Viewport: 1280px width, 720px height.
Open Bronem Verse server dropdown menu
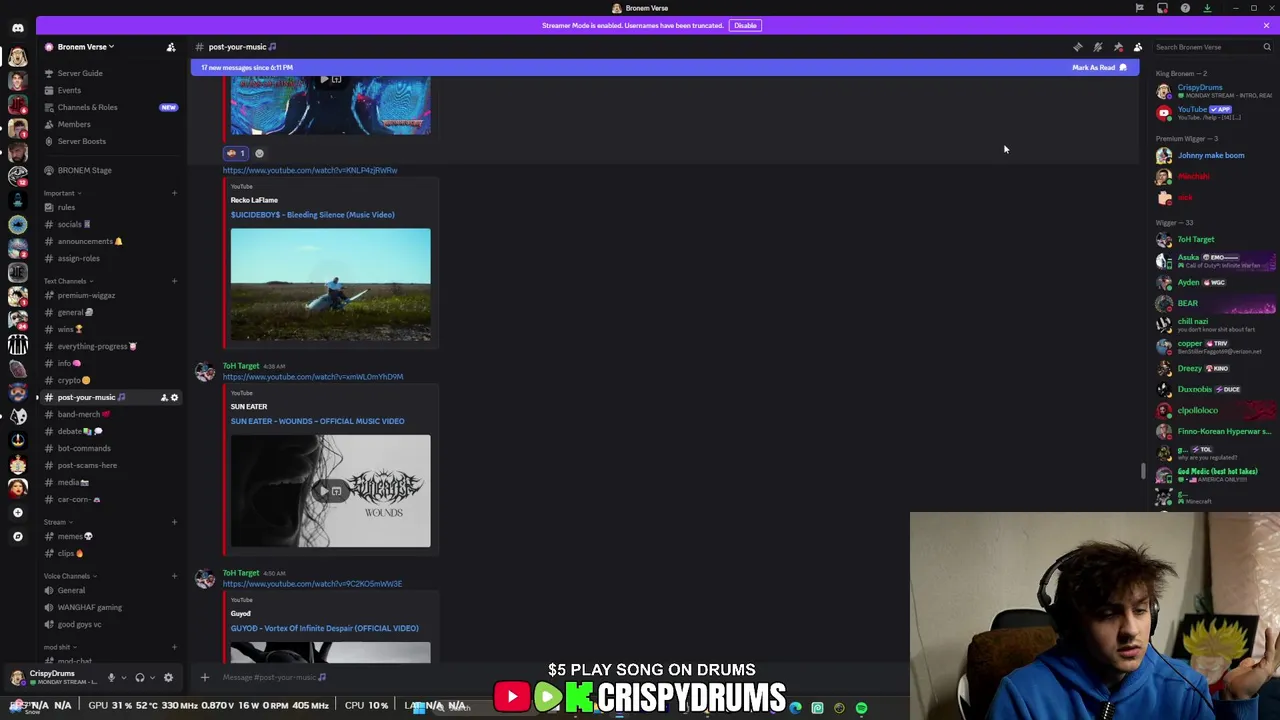(86, 47)
